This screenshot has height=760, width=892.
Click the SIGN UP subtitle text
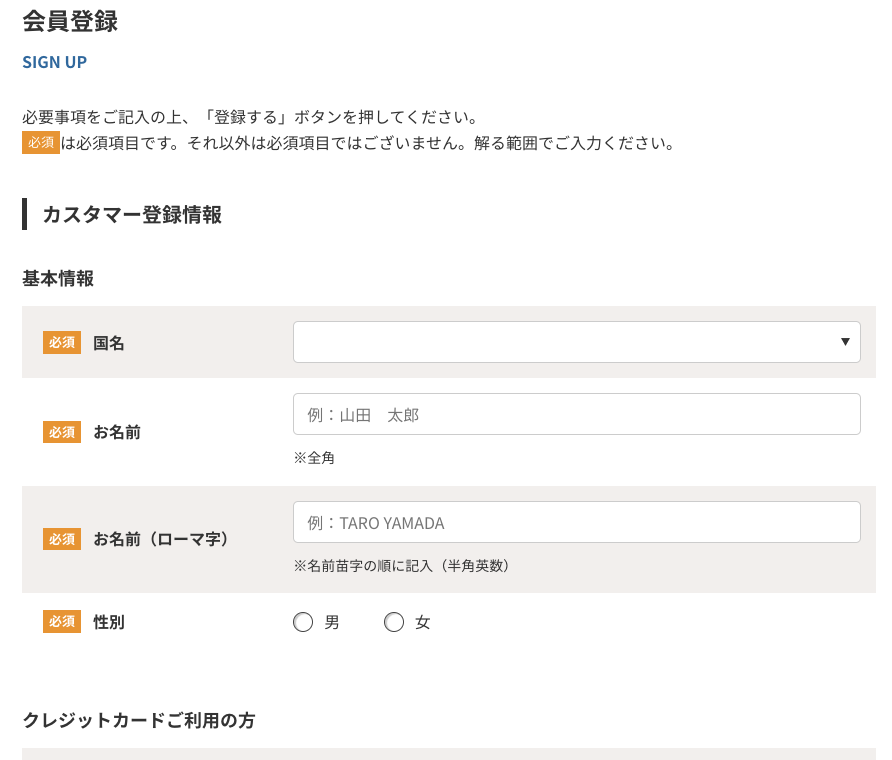pyautogui.click(x=55, y=62)
